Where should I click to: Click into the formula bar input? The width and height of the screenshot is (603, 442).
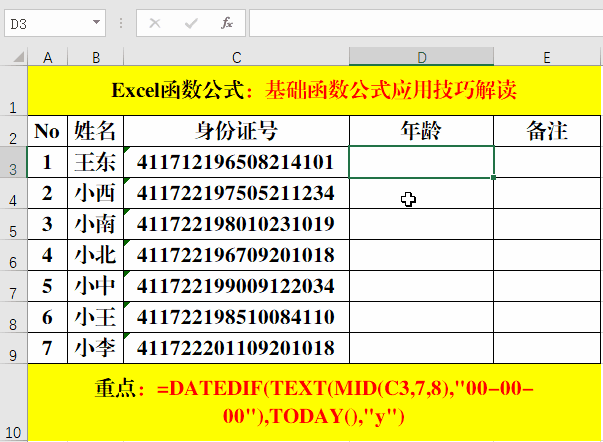(426, 23)
